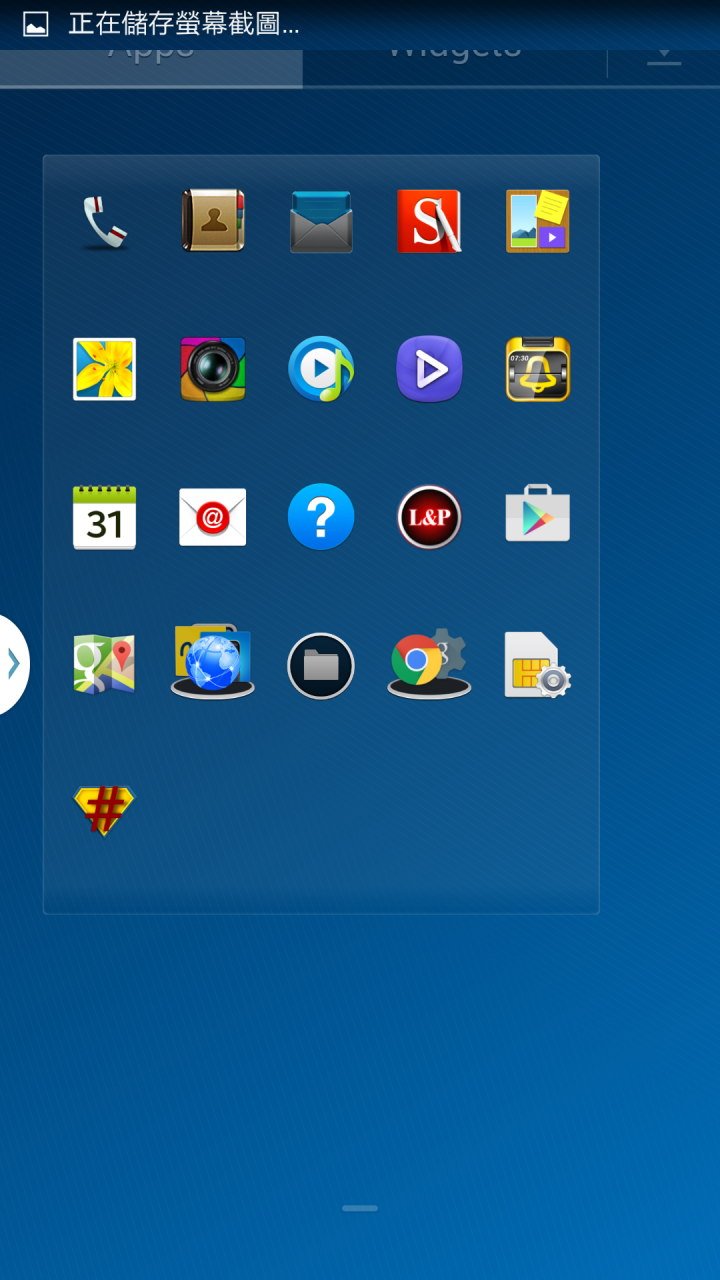Open the Phone dialer app
The width and height of the screenshot is (720, 1280).
coord(105,221)
